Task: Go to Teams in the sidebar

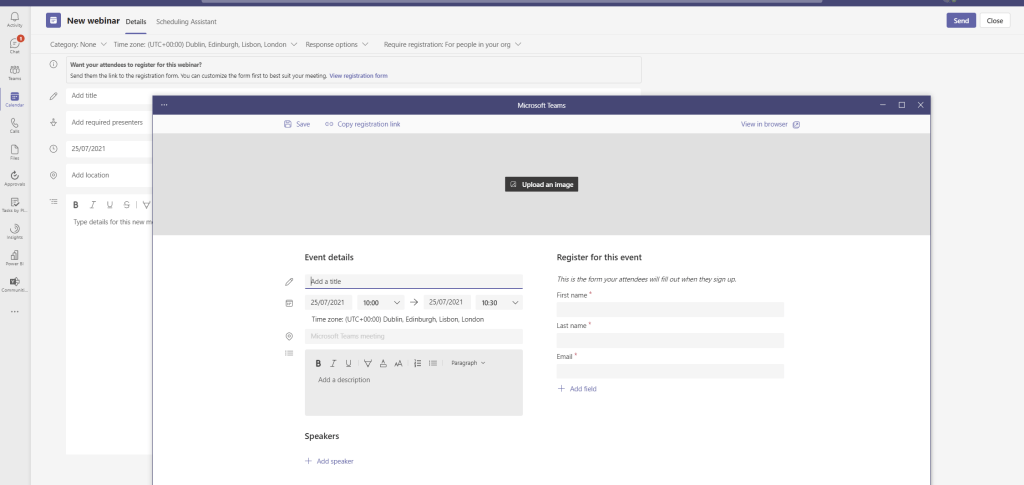Action: pyautogui.click(x=14, y=71)
